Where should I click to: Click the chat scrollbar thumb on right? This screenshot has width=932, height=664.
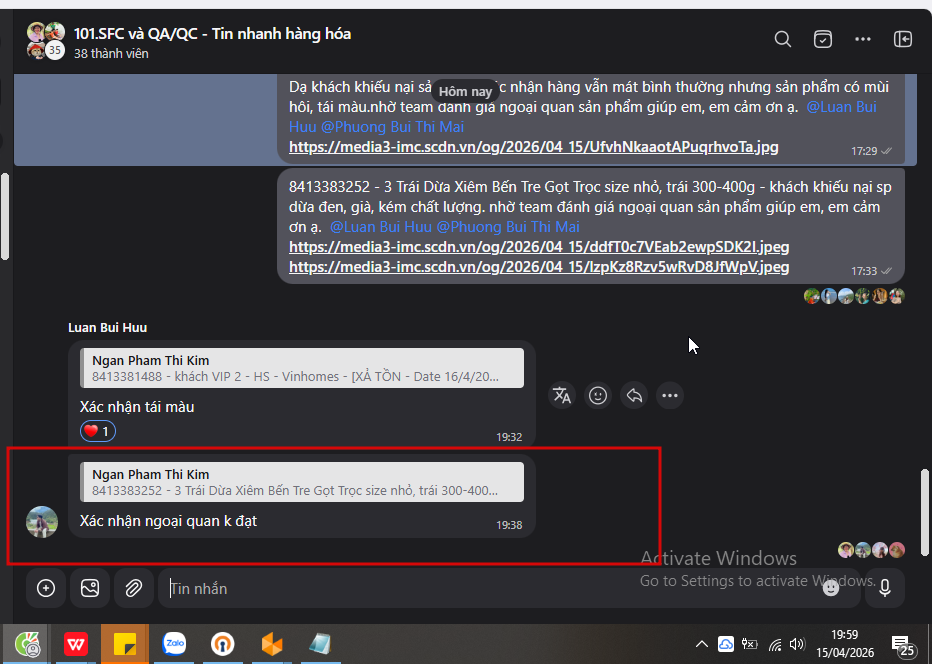924,512
